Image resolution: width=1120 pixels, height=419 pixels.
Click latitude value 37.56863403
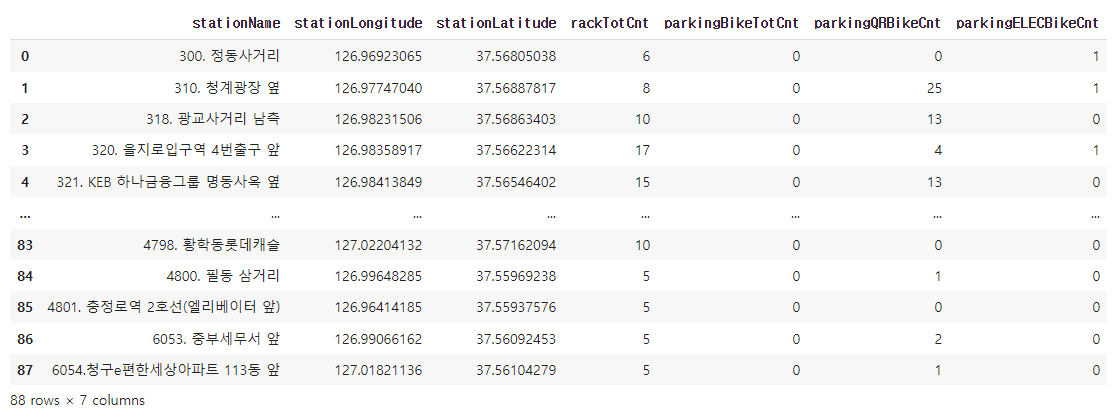516,119
